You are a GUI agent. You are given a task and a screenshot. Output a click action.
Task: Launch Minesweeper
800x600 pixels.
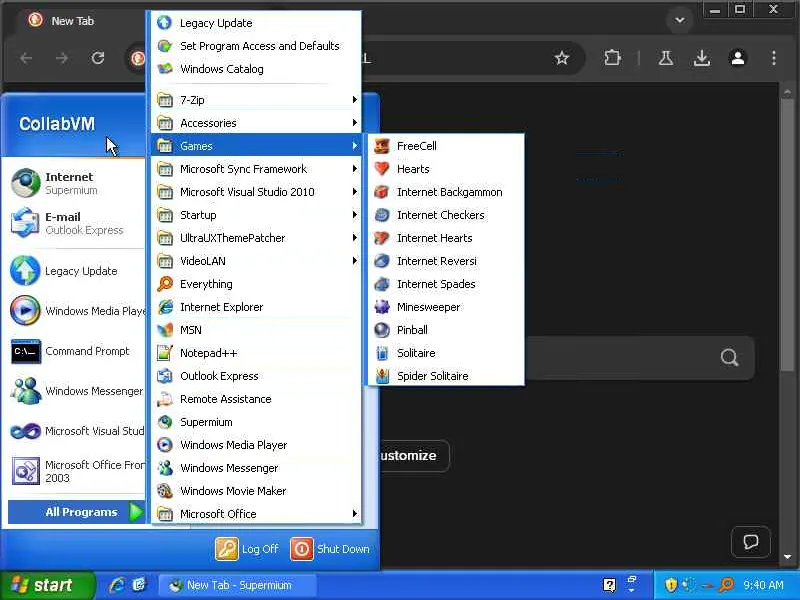pos(445,307)
